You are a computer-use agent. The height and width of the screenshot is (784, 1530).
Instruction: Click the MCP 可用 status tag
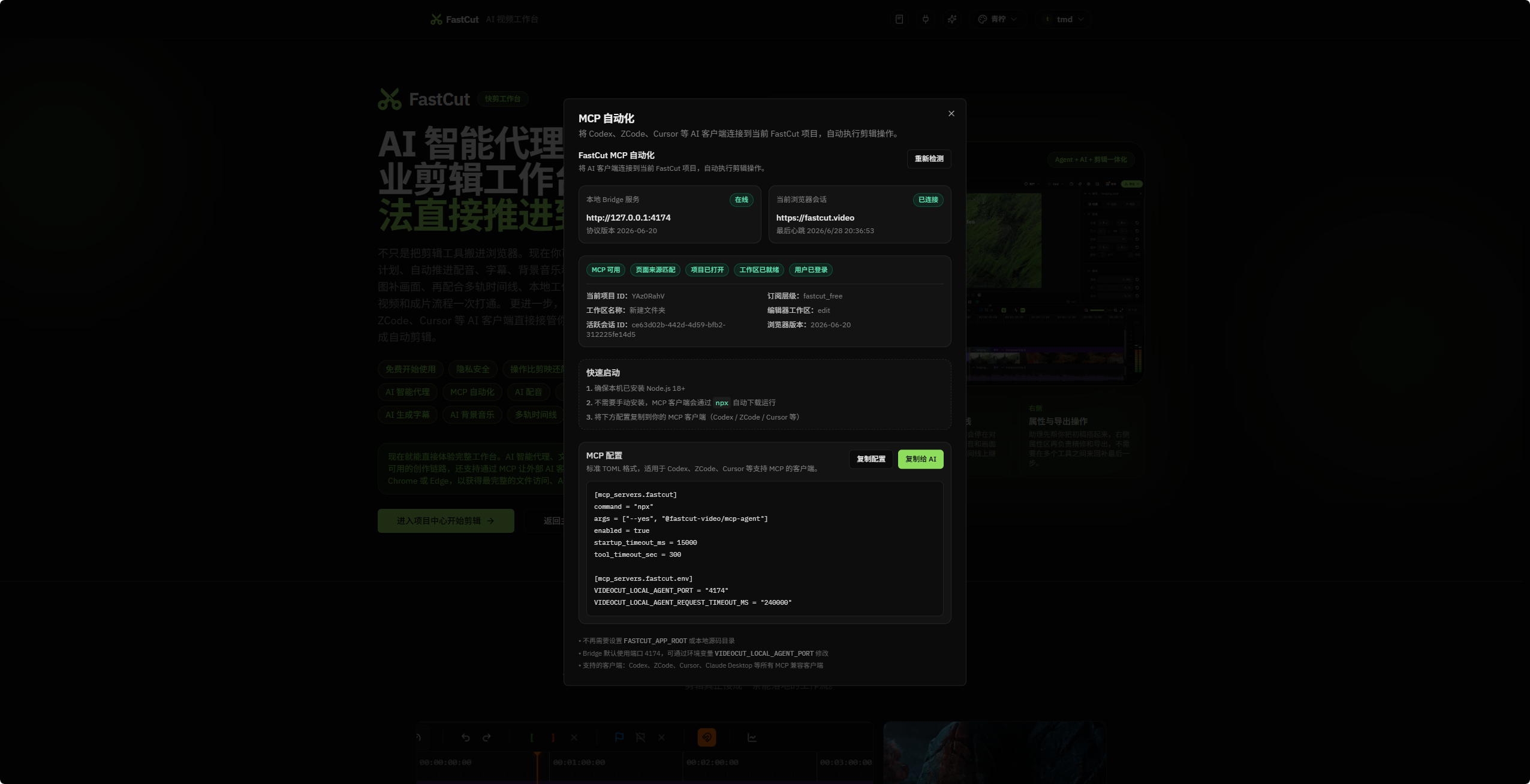(x=606, y=270)
